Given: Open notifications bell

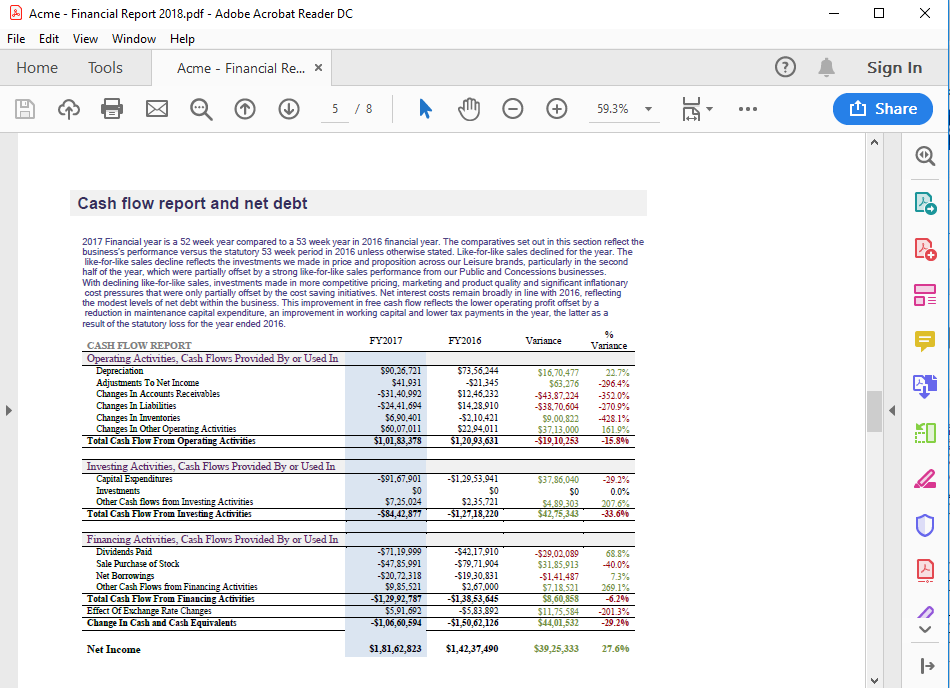Looking at the screenshot, I should click(x=826, y=67).
